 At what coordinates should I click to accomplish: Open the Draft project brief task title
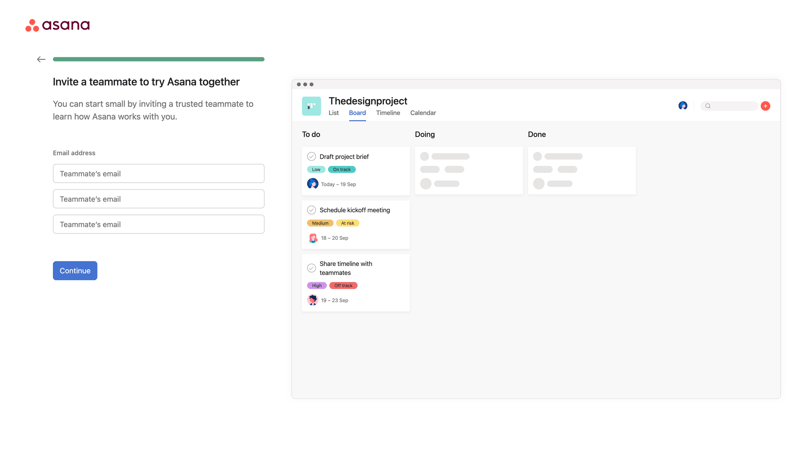[x=344, y=157]
